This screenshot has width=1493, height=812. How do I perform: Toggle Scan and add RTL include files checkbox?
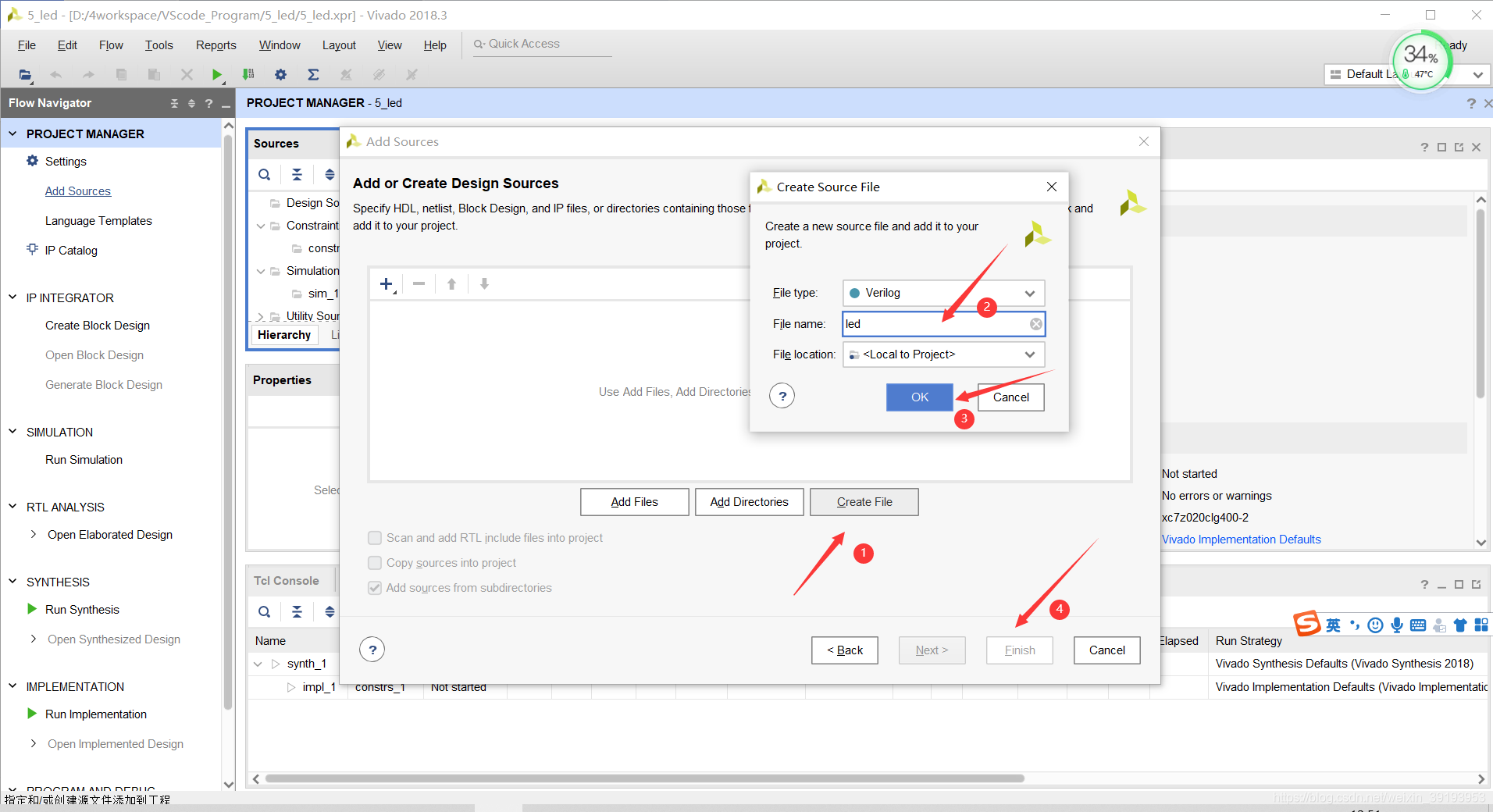click(x=375, y=538)
